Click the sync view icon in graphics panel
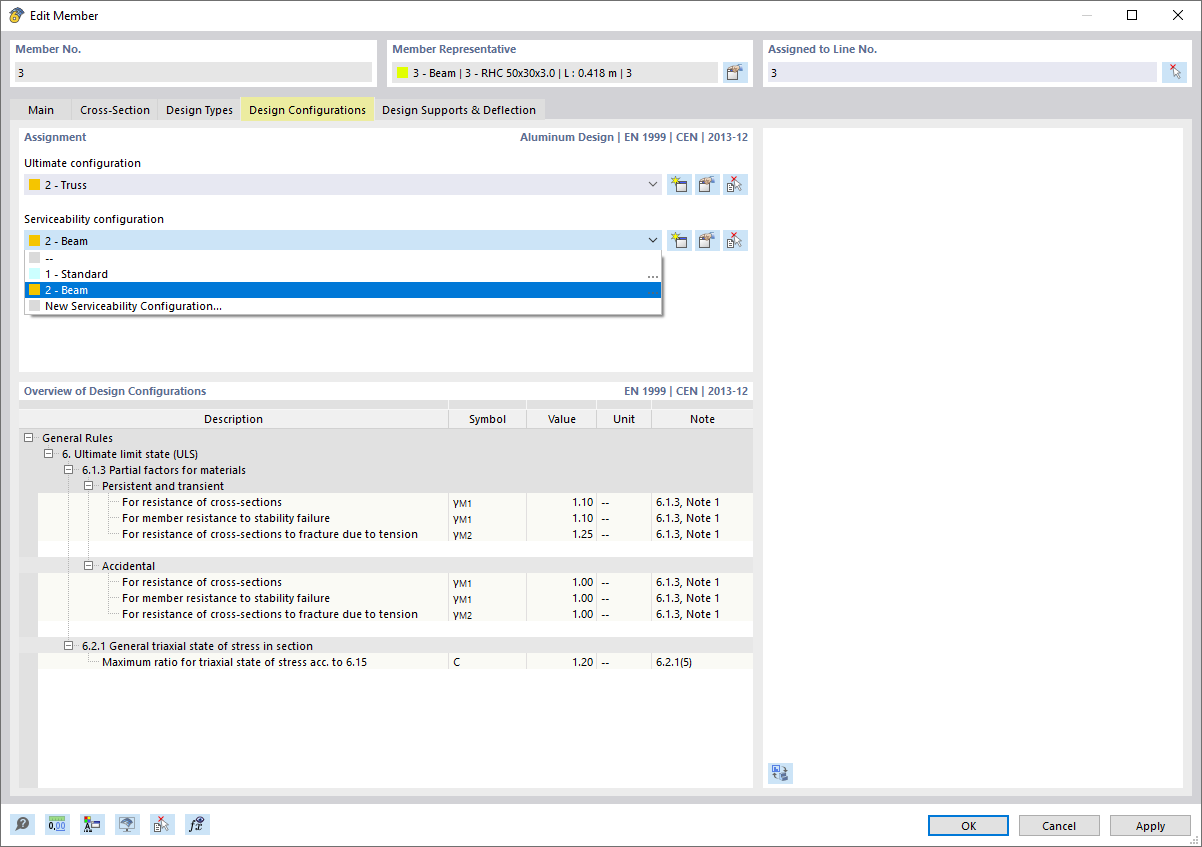The height and width of the screenshot is (847, 1202). (x=780, y=773)
